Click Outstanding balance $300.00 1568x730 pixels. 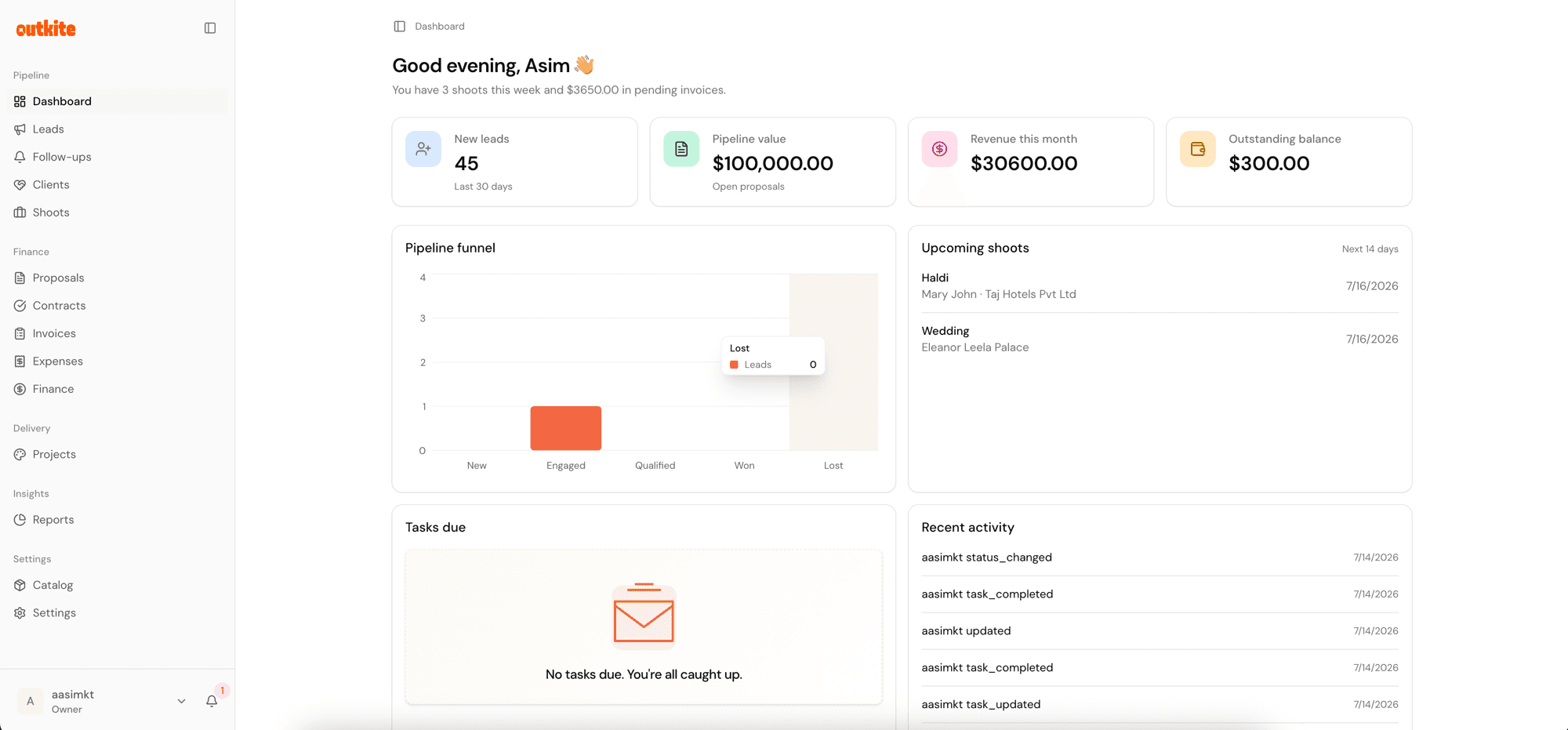[1269, 163]
